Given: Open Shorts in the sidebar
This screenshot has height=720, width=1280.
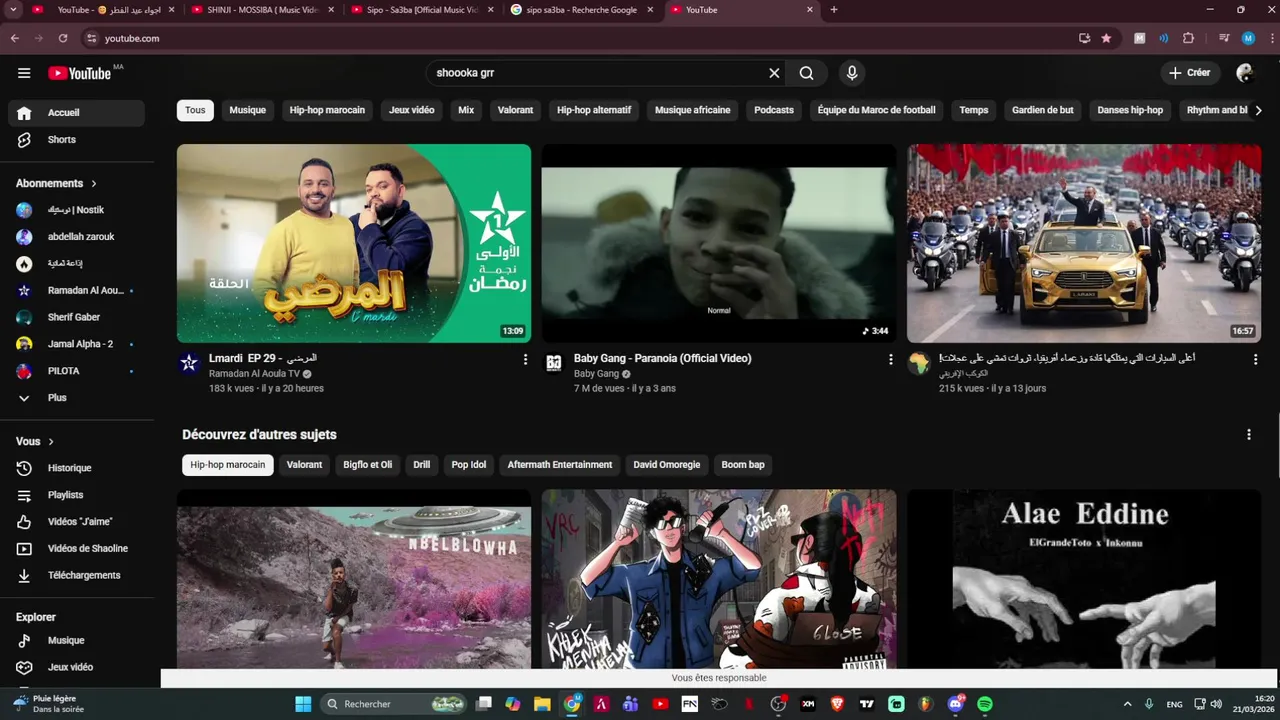Looking at the screenshot, I should point(76,140).
